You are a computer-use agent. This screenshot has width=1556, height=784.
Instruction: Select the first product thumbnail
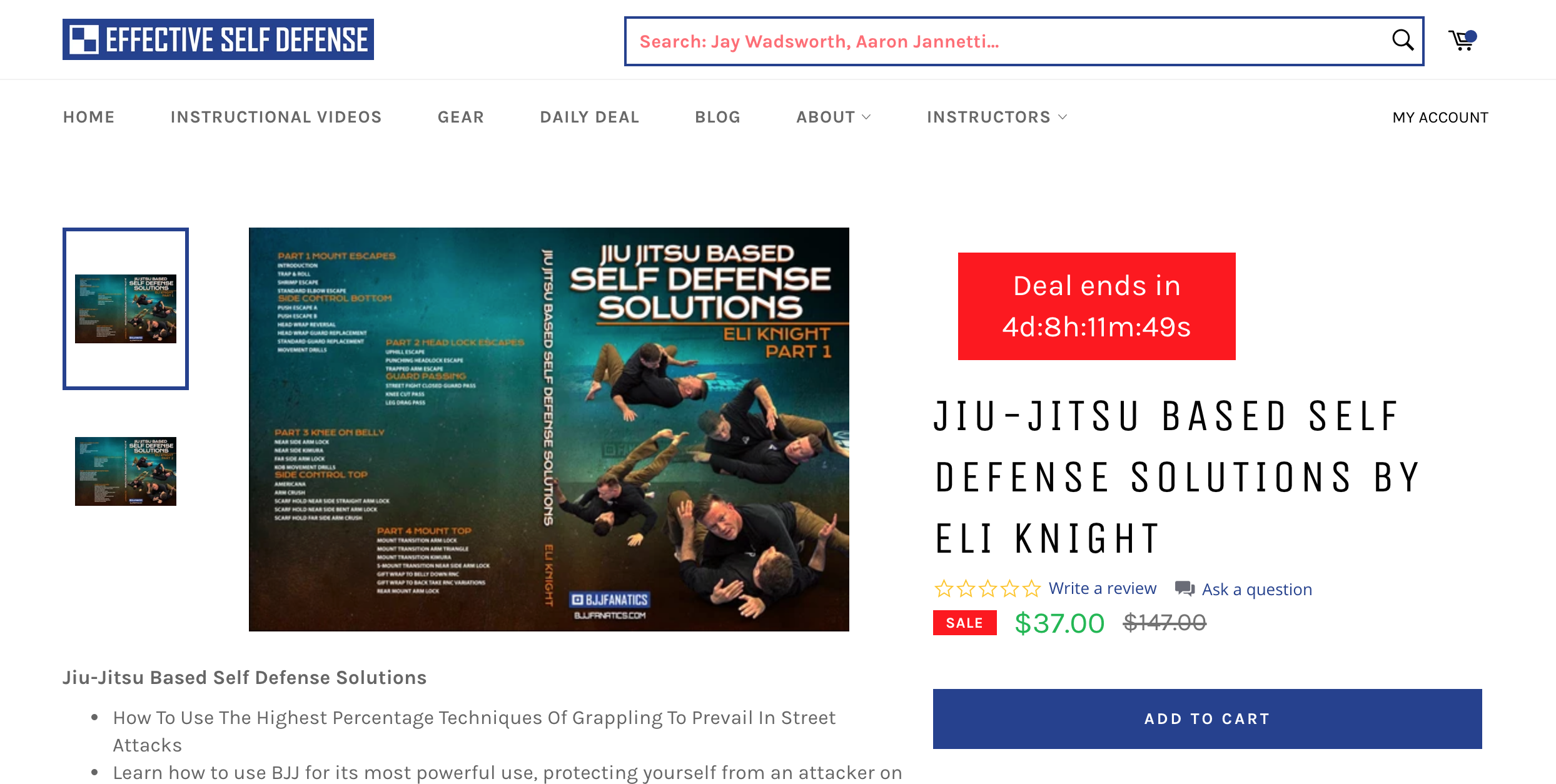pyautogui.click(x=126, y=309)
